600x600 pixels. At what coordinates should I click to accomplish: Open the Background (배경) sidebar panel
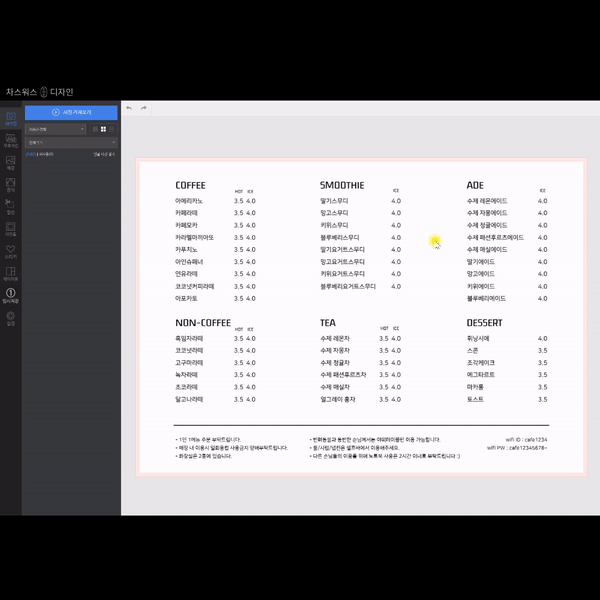click(11, 163)
